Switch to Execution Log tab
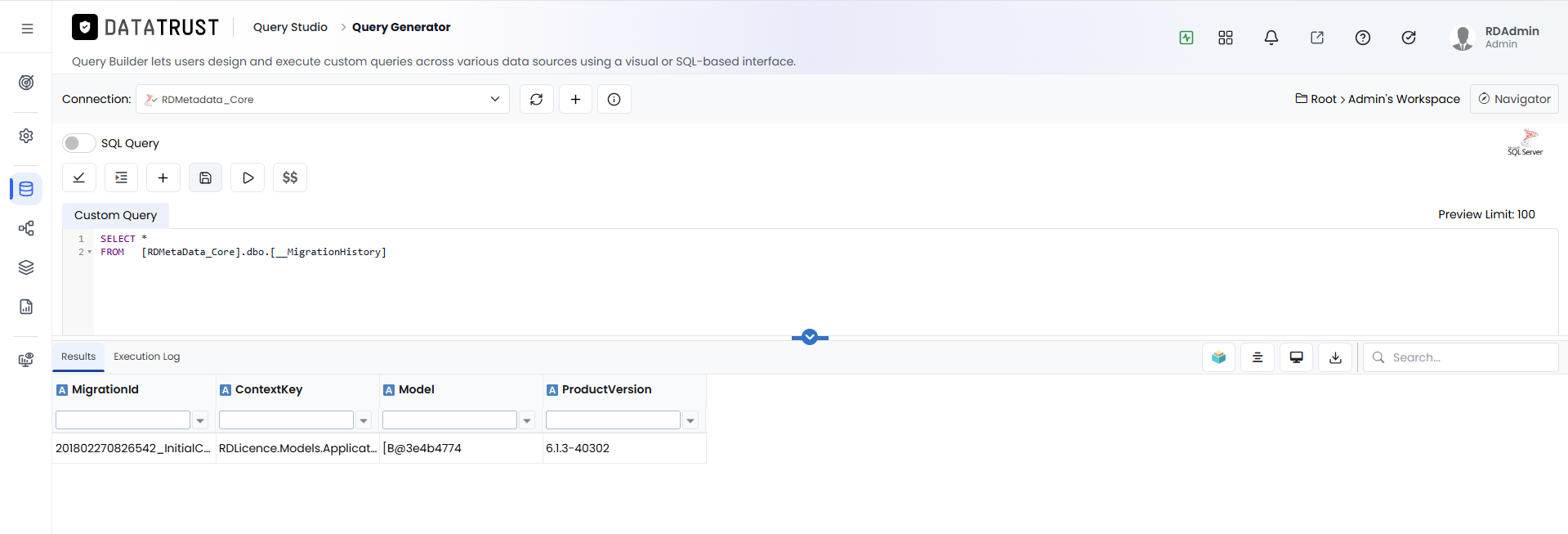Image resolution: width=1568 pixels, height=534 pixels. pos(146,357)
